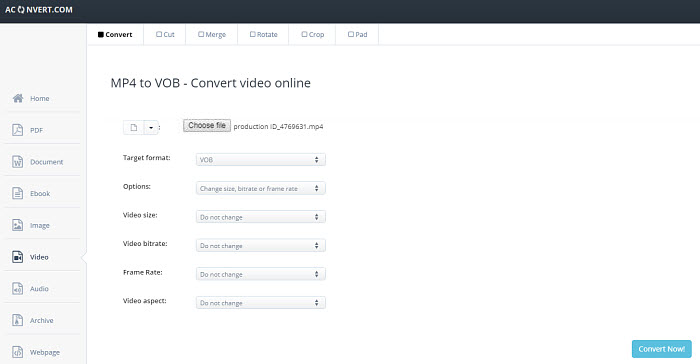The height and width of the screenshot is (364, 700).
Task: Click the production ID_4769631.mp4 filename
Action: tap(278, 126)
